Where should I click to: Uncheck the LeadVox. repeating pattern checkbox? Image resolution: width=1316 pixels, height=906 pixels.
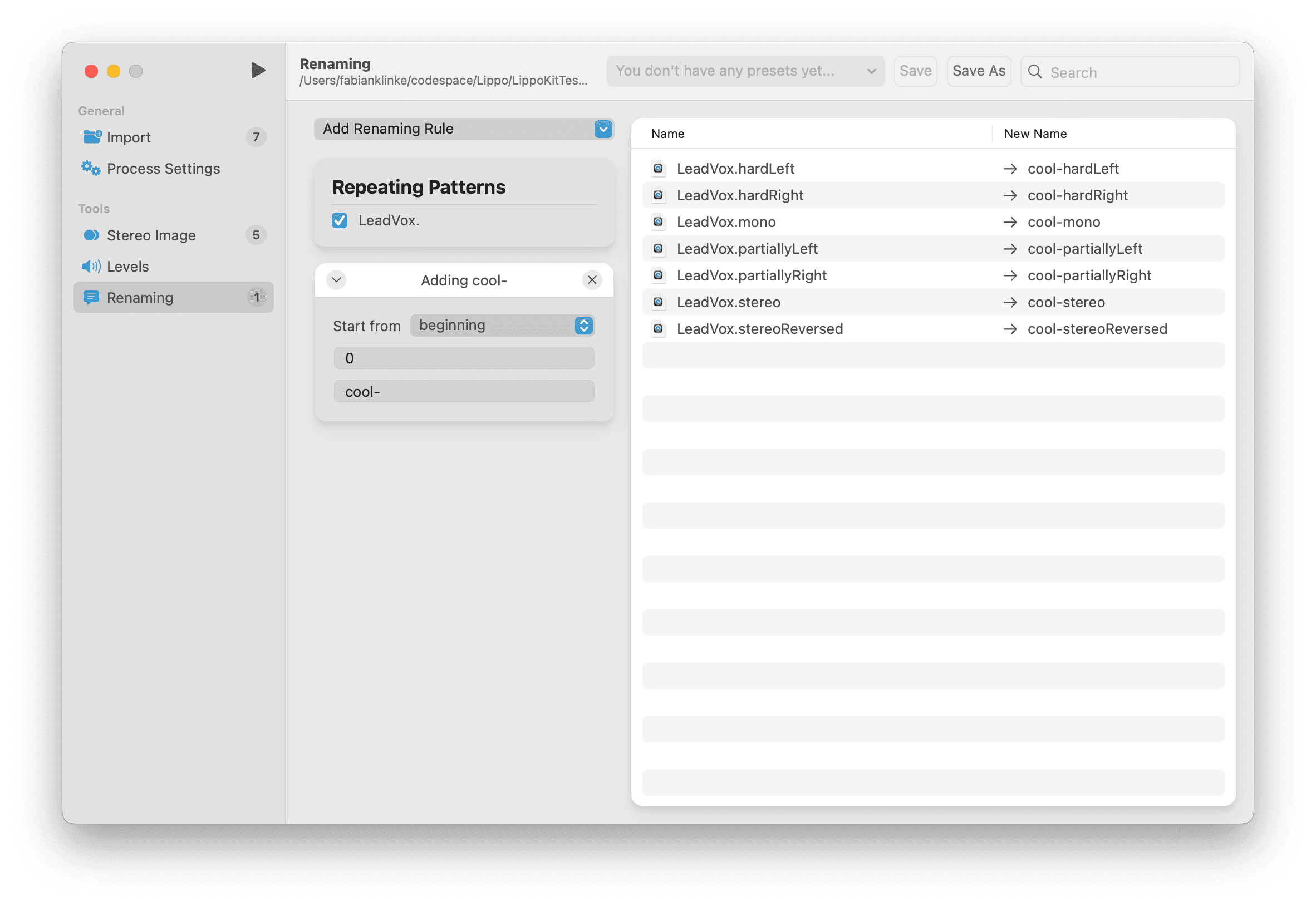pyautogui.click(x=340, y=220)
